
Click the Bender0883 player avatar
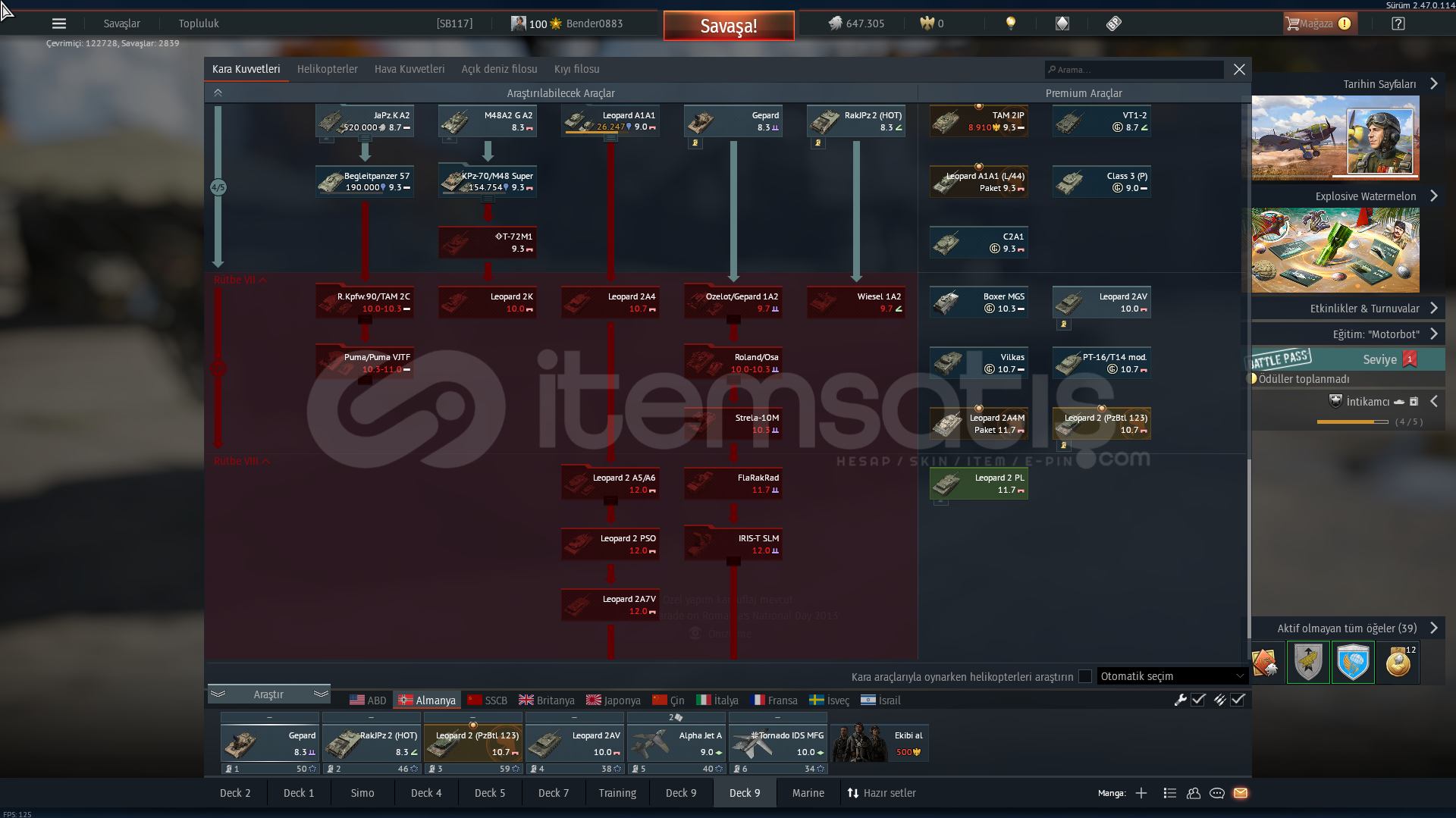point(519,24)
